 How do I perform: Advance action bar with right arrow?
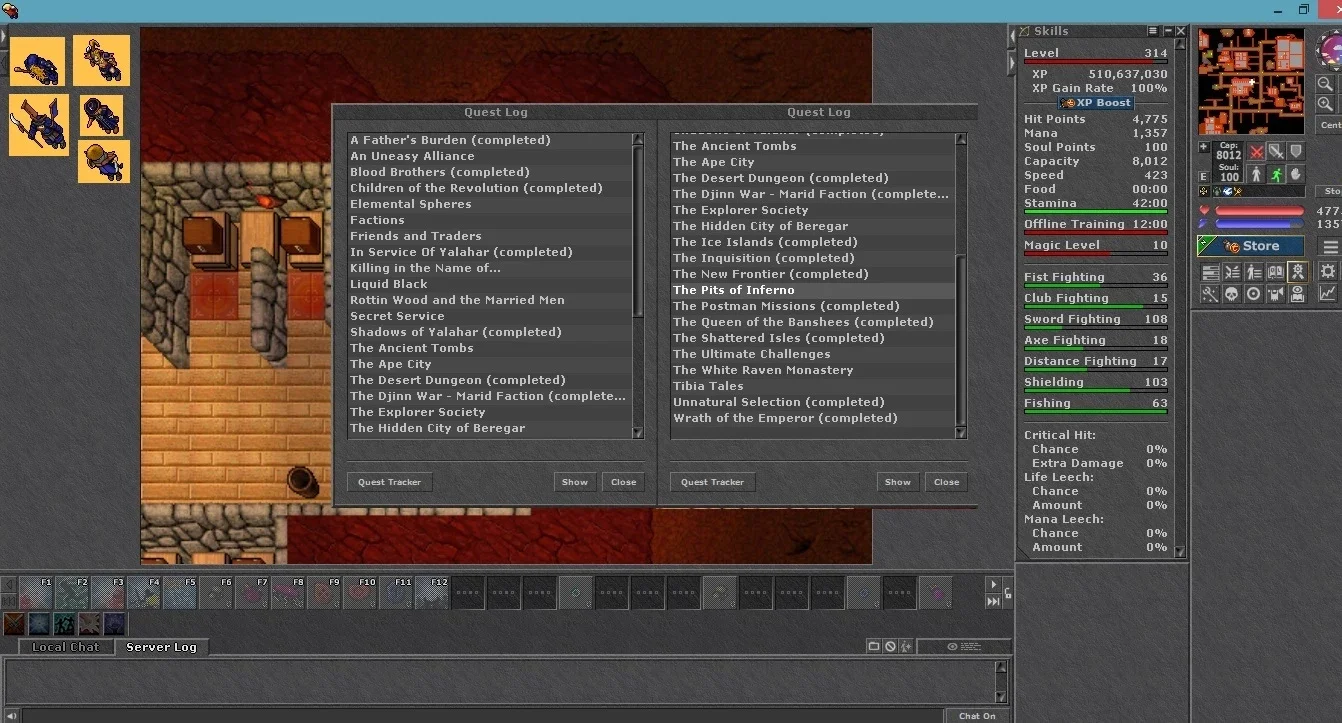[993, 585]
